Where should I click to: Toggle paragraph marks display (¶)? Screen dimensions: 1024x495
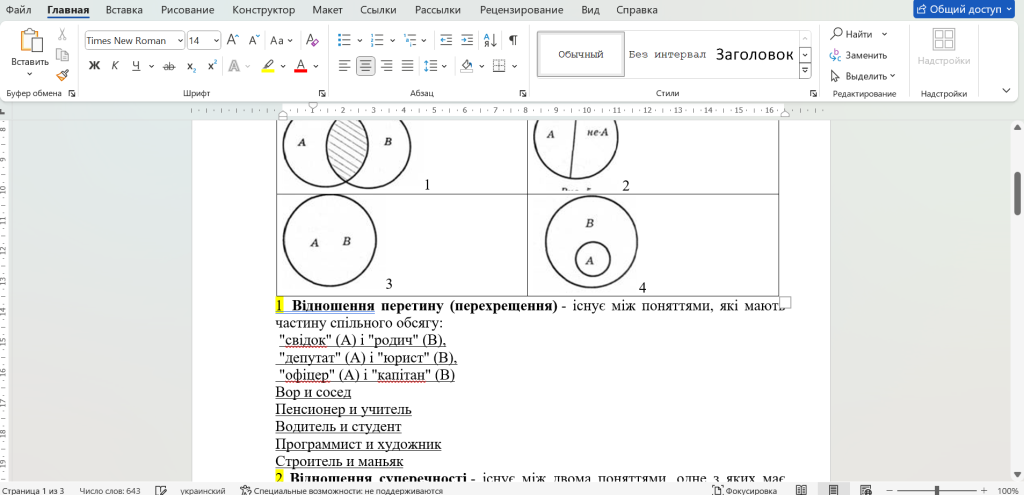513,41
